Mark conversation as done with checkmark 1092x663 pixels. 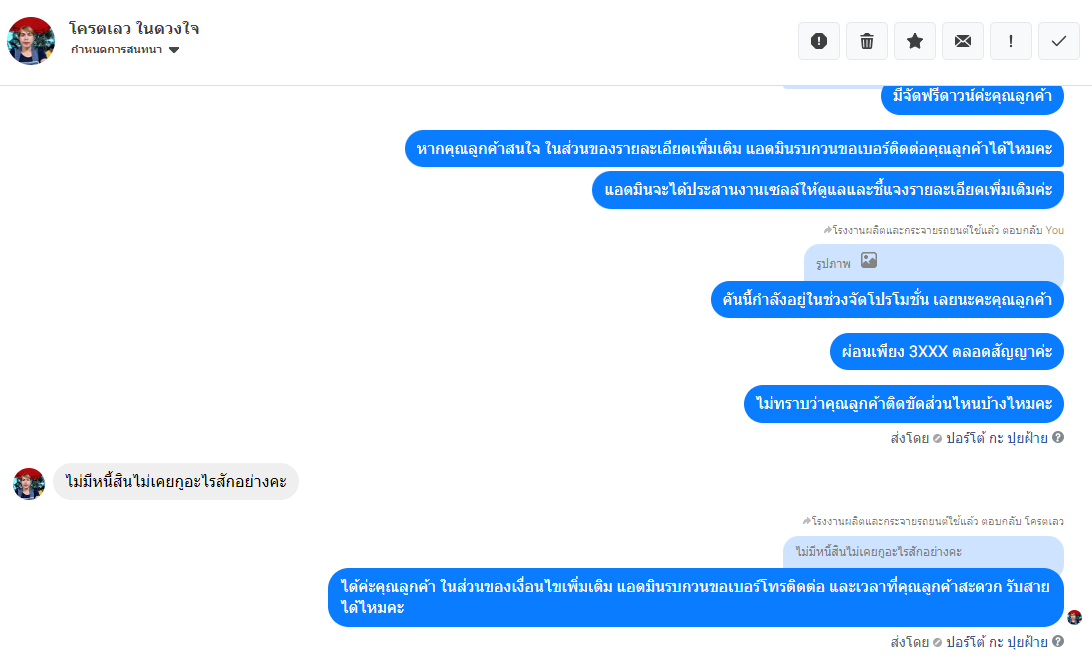pos(1059,41)
